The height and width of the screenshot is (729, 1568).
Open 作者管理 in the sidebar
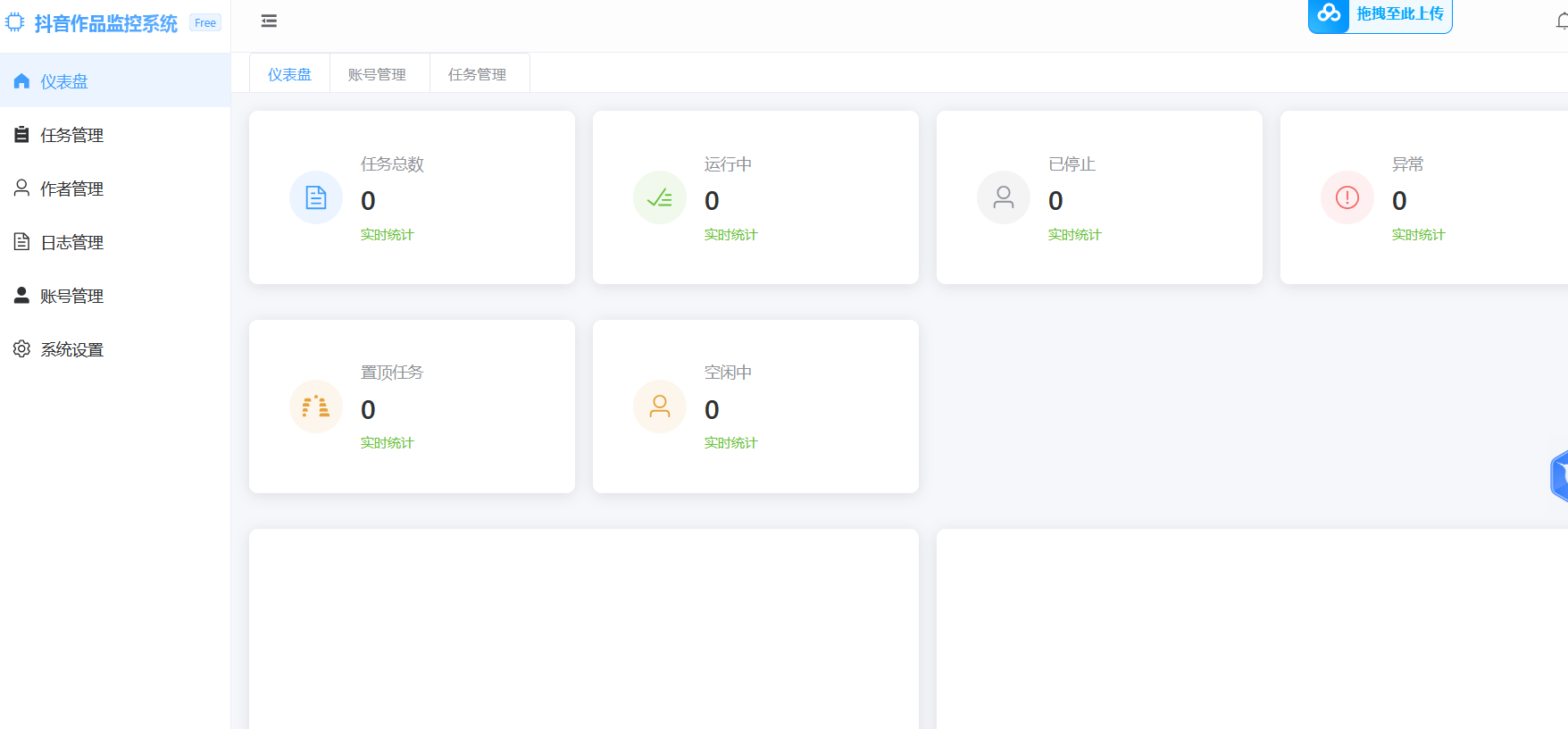tap(71, 189)
